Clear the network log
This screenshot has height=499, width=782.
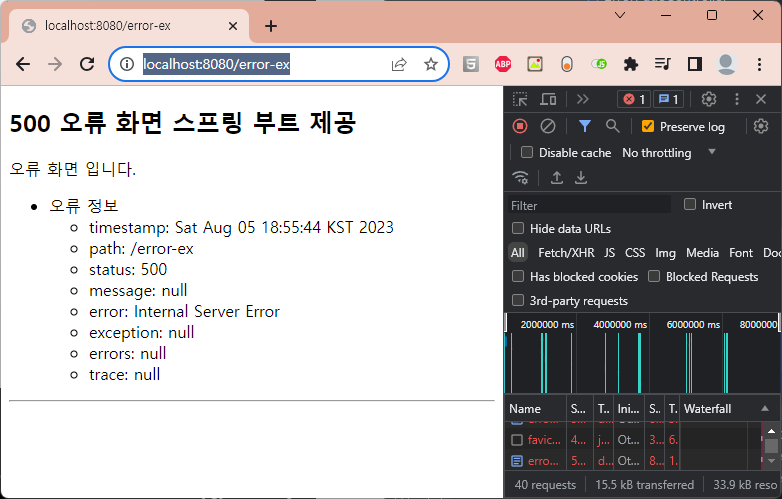(548, 127)
